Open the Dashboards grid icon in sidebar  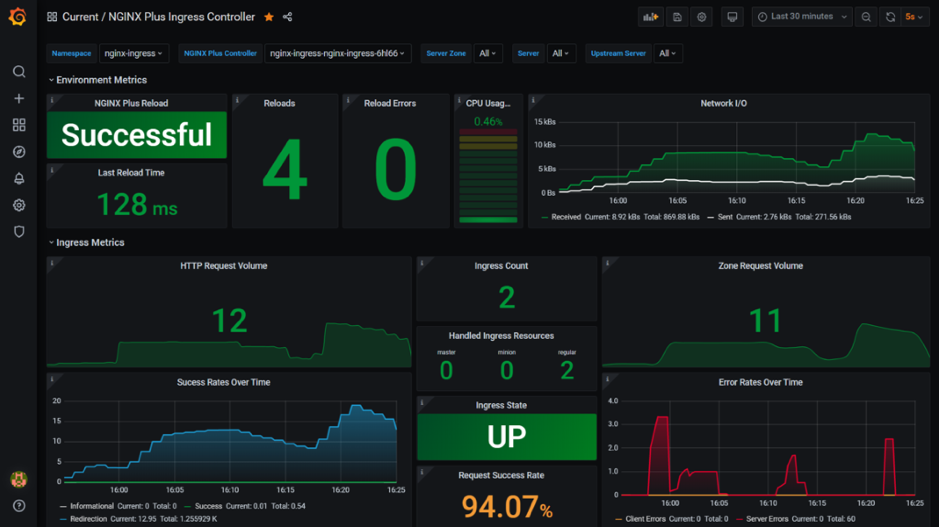coord(19,125)
